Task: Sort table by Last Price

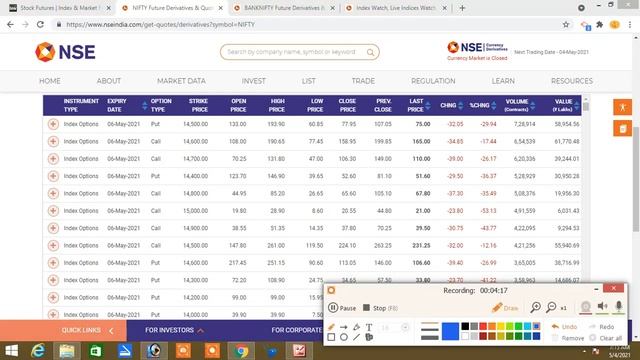Action: [x=427, y=105]
